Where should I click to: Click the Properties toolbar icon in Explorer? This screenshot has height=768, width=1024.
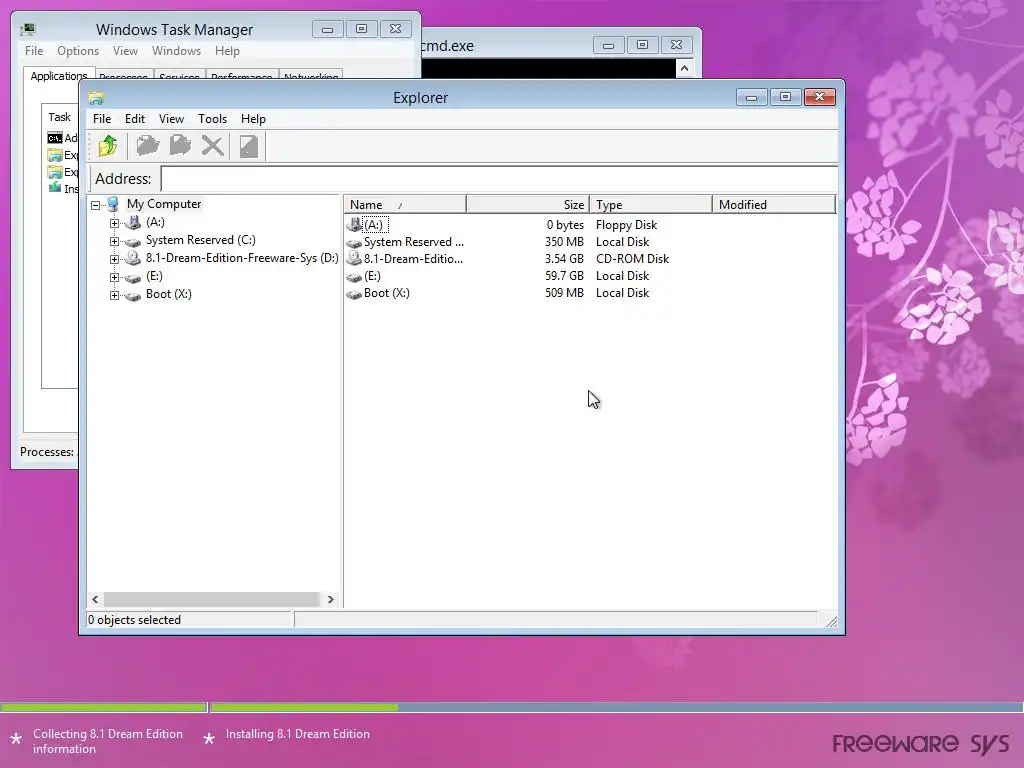[249, 146]
